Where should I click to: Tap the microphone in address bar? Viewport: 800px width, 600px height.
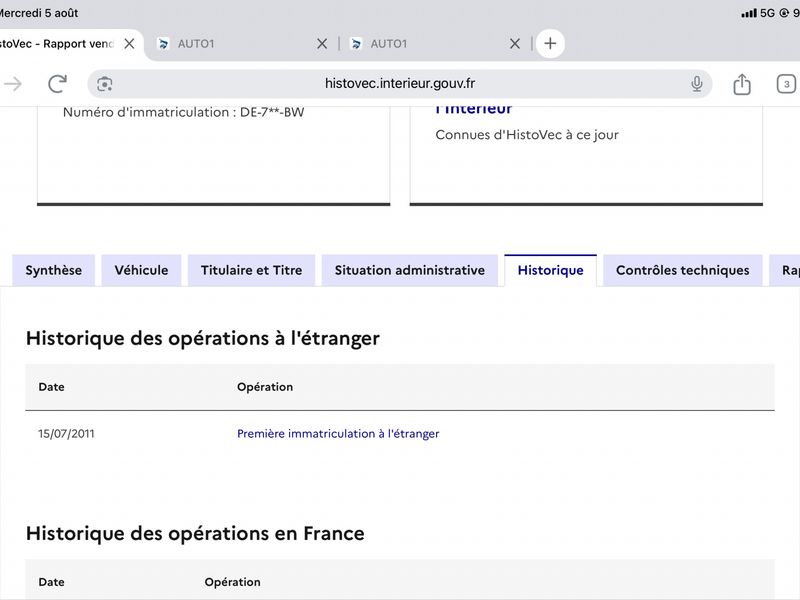click(696, 84)
